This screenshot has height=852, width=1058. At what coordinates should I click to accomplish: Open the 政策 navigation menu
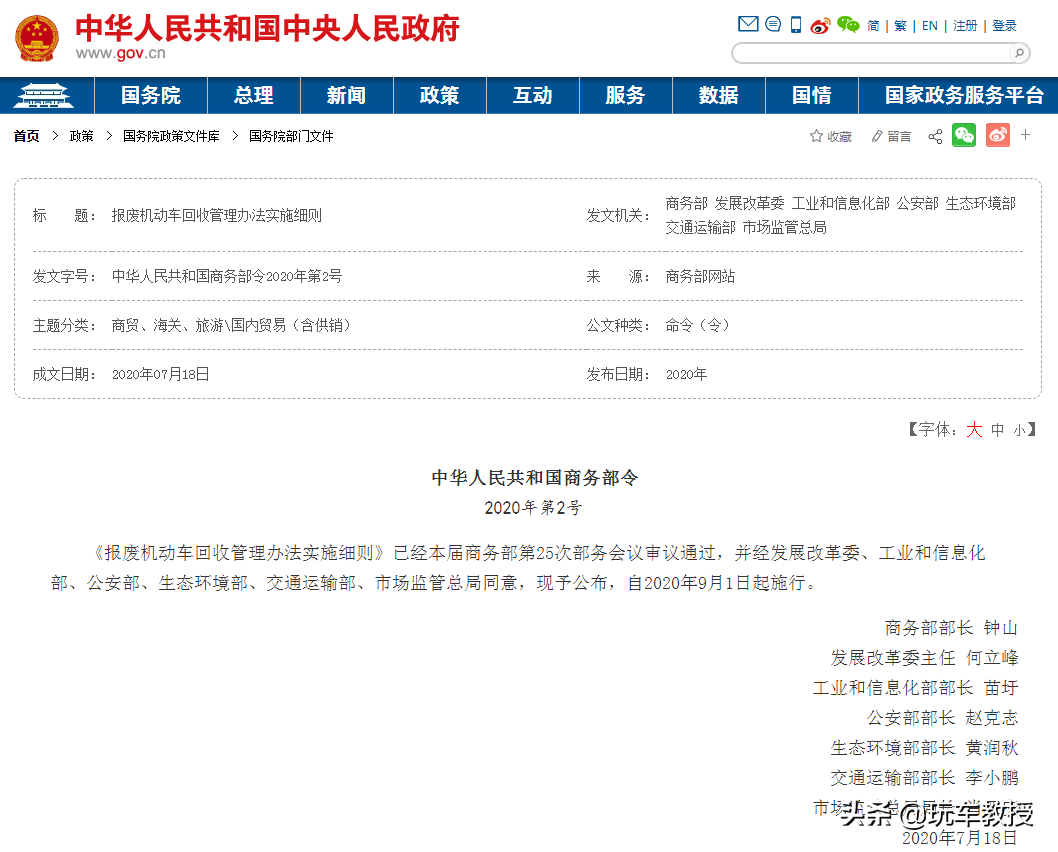[x=439, y=95]
